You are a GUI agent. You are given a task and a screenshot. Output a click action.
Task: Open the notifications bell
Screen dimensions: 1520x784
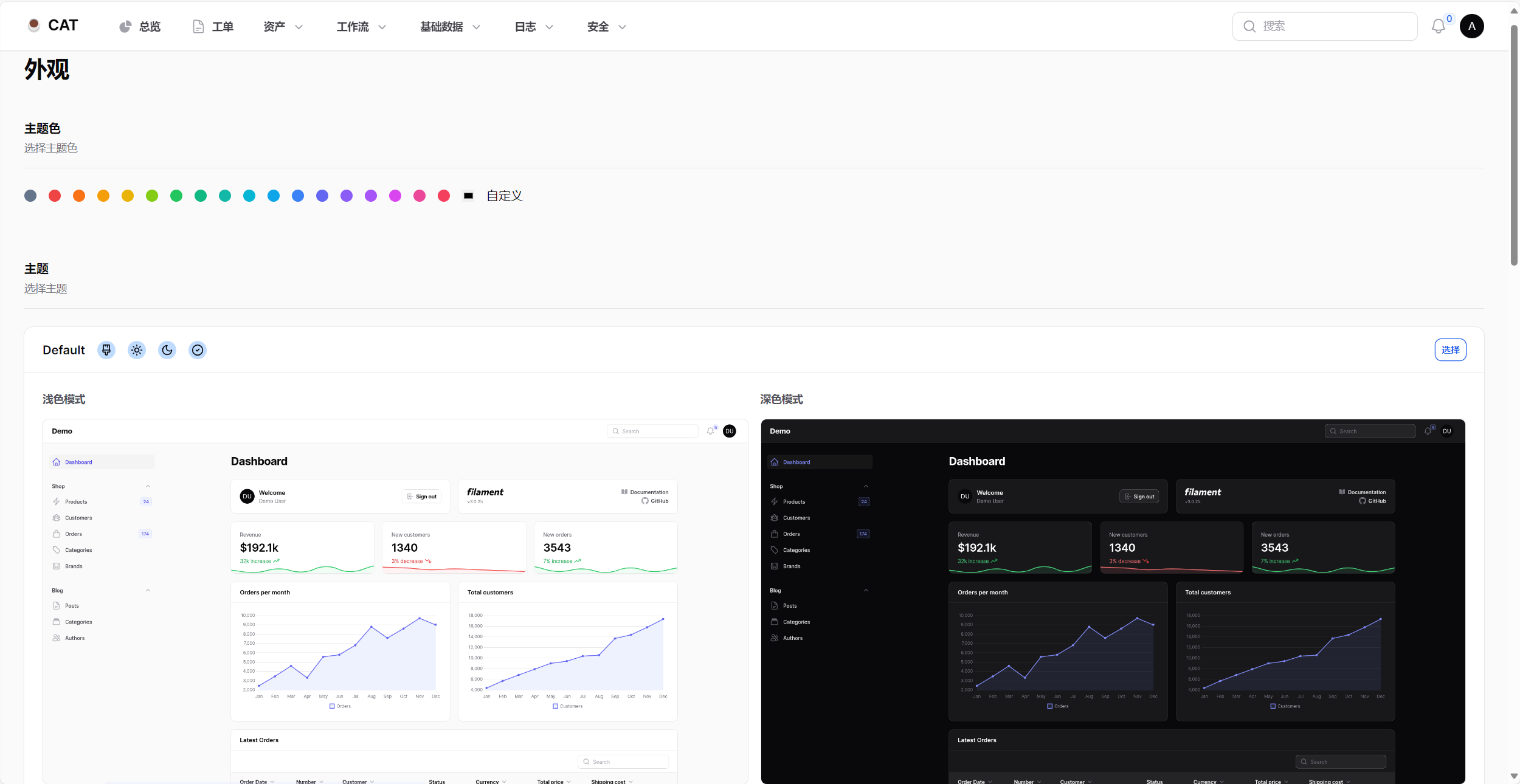1438,27
